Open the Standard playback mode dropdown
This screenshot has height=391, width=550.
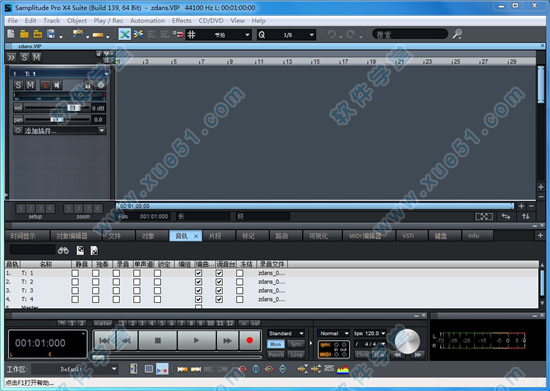point(286,333)
